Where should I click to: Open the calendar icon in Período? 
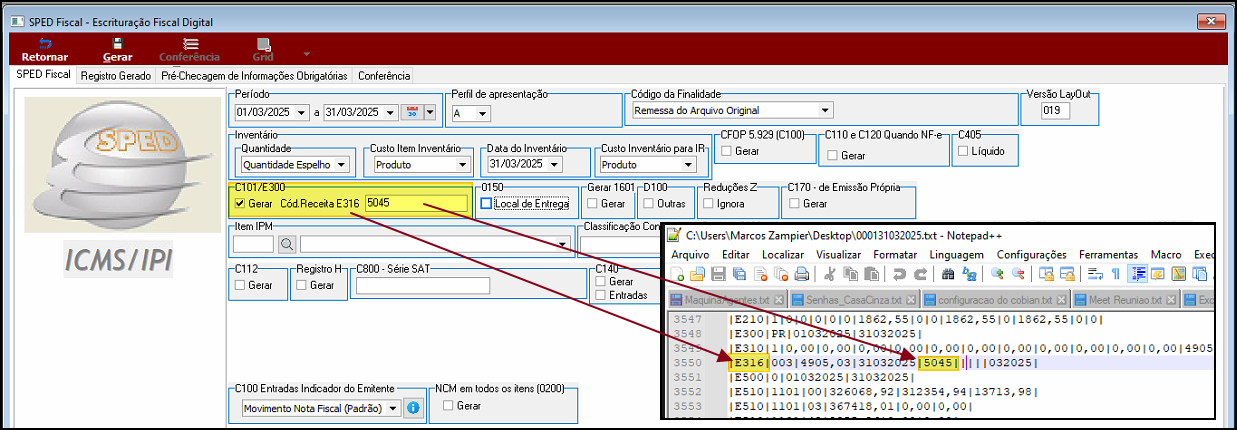coord(412,112)
